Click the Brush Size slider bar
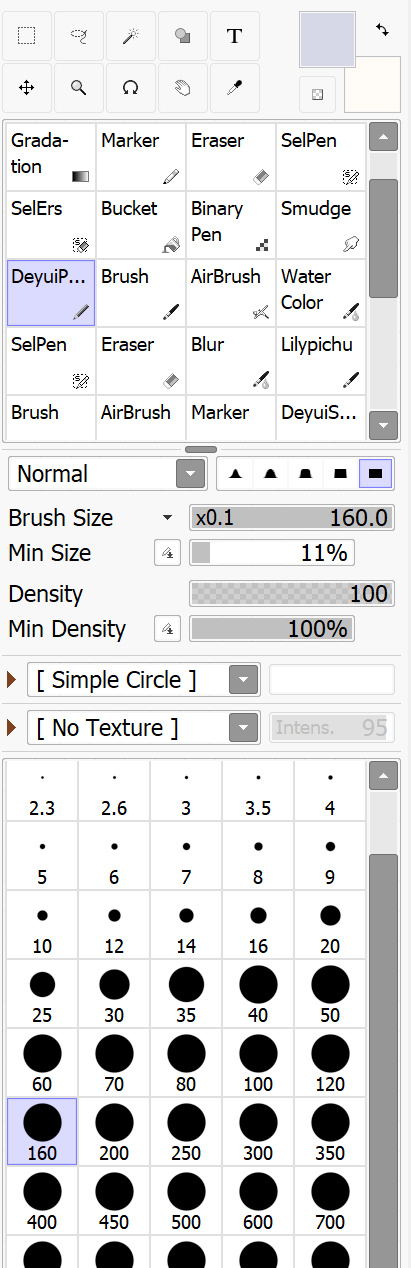411x1268 pixels. click(x=292, y=518)
